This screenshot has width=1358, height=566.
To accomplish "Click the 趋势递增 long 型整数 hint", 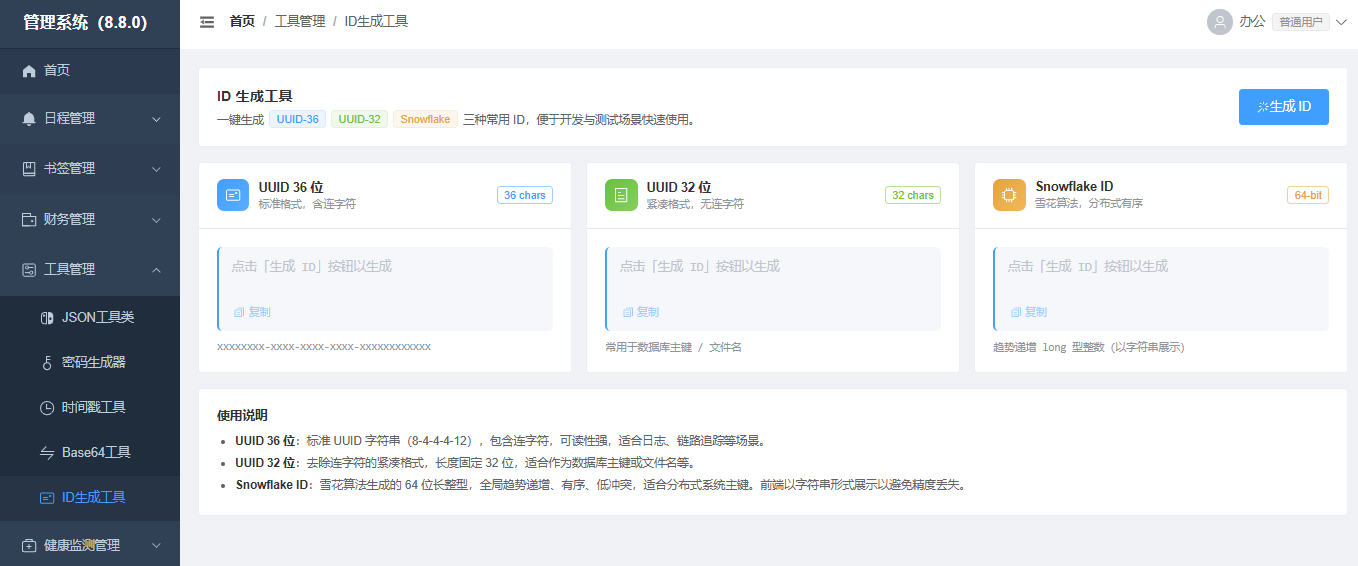I will click(1089, 347).
